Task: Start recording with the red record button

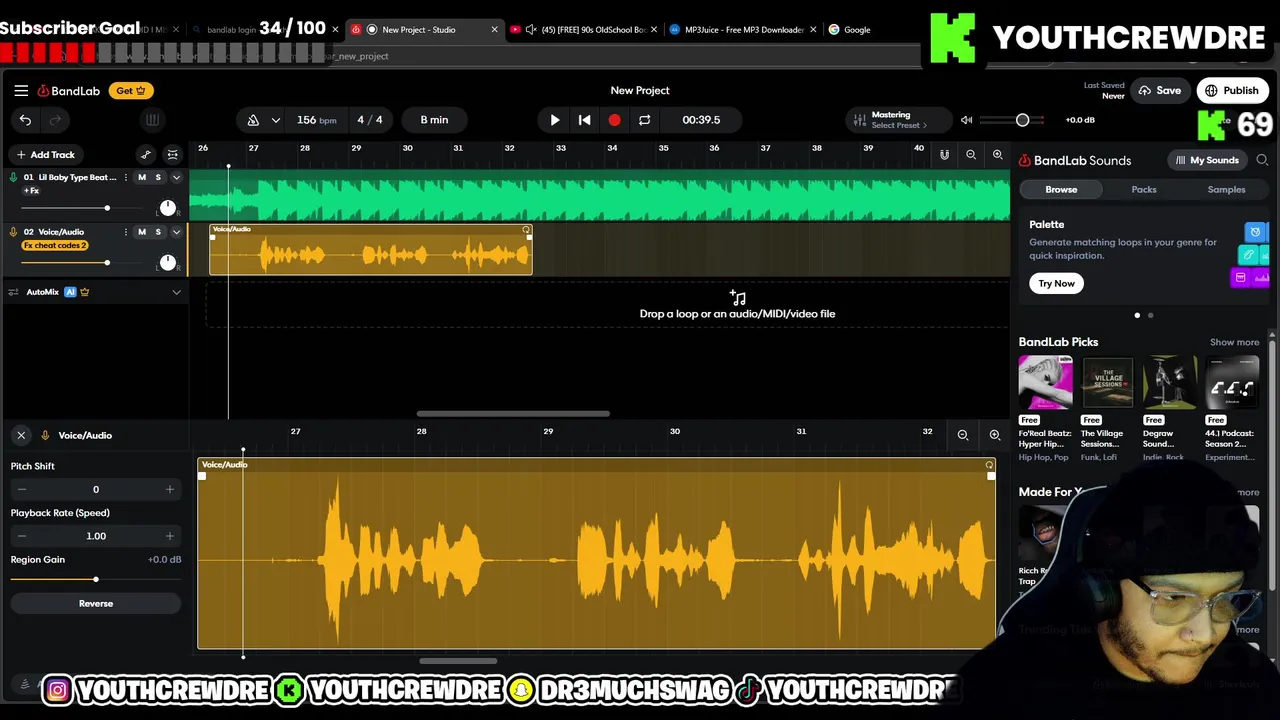Action: 614,120
